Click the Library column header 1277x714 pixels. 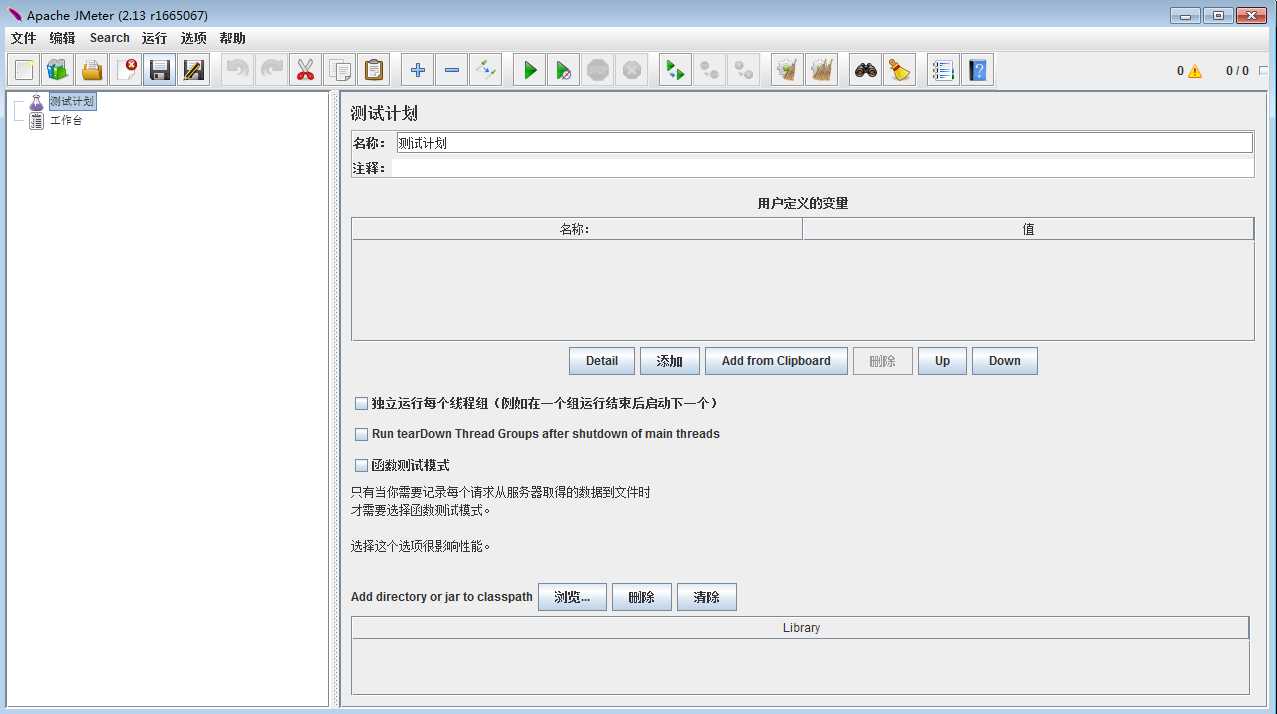[801, 628]
